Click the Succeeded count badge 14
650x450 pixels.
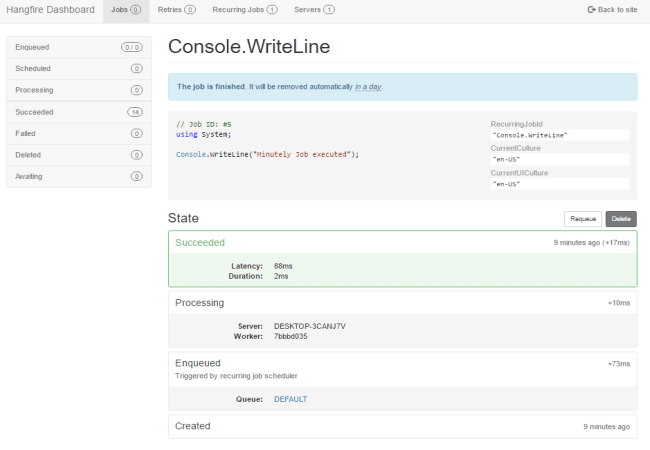click(x=135, y=112)
